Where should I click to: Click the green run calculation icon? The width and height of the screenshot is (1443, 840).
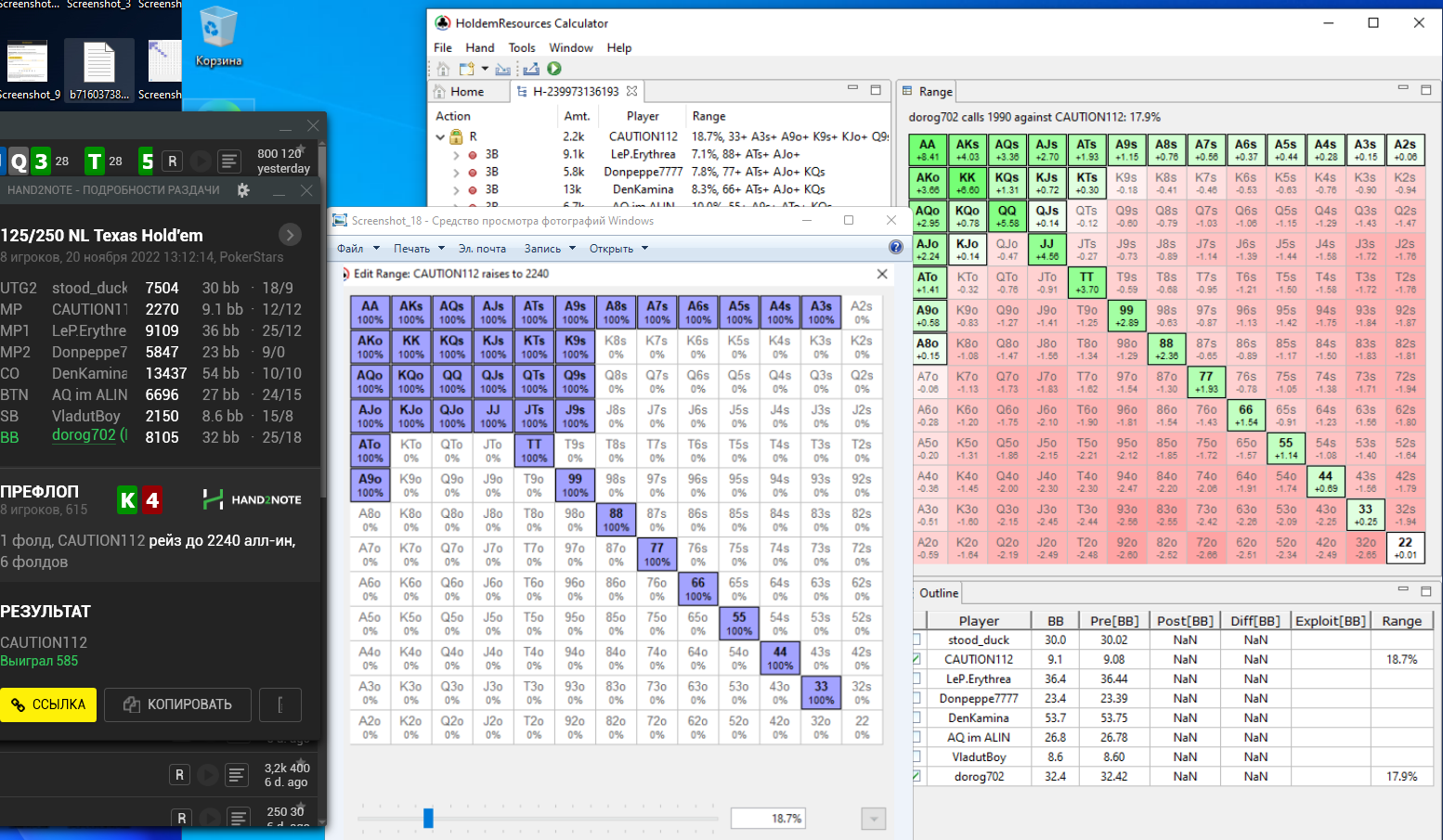point(554,69)
